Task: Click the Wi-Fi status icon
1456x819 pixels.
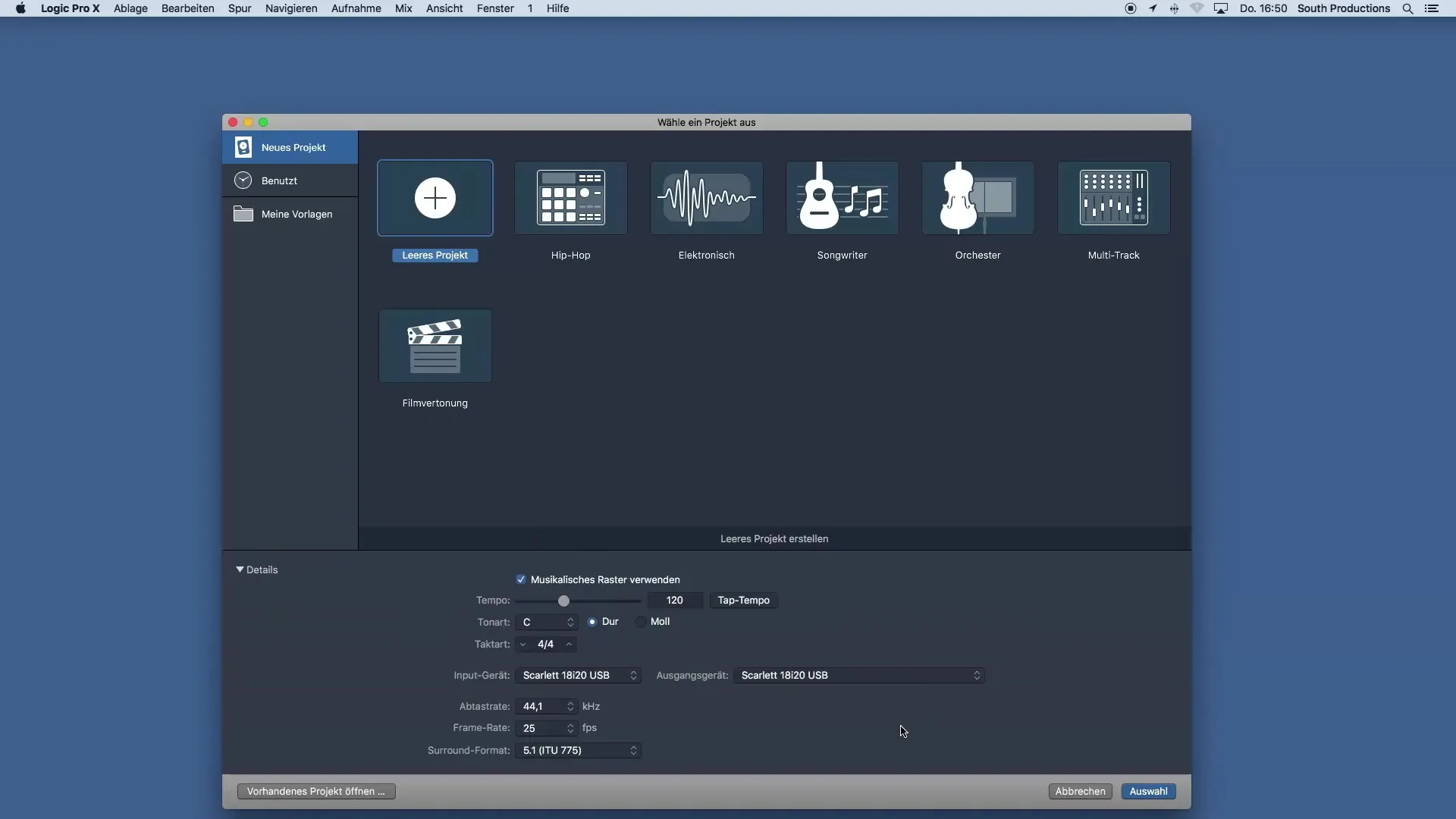Action: click(x=1197, y=8)
